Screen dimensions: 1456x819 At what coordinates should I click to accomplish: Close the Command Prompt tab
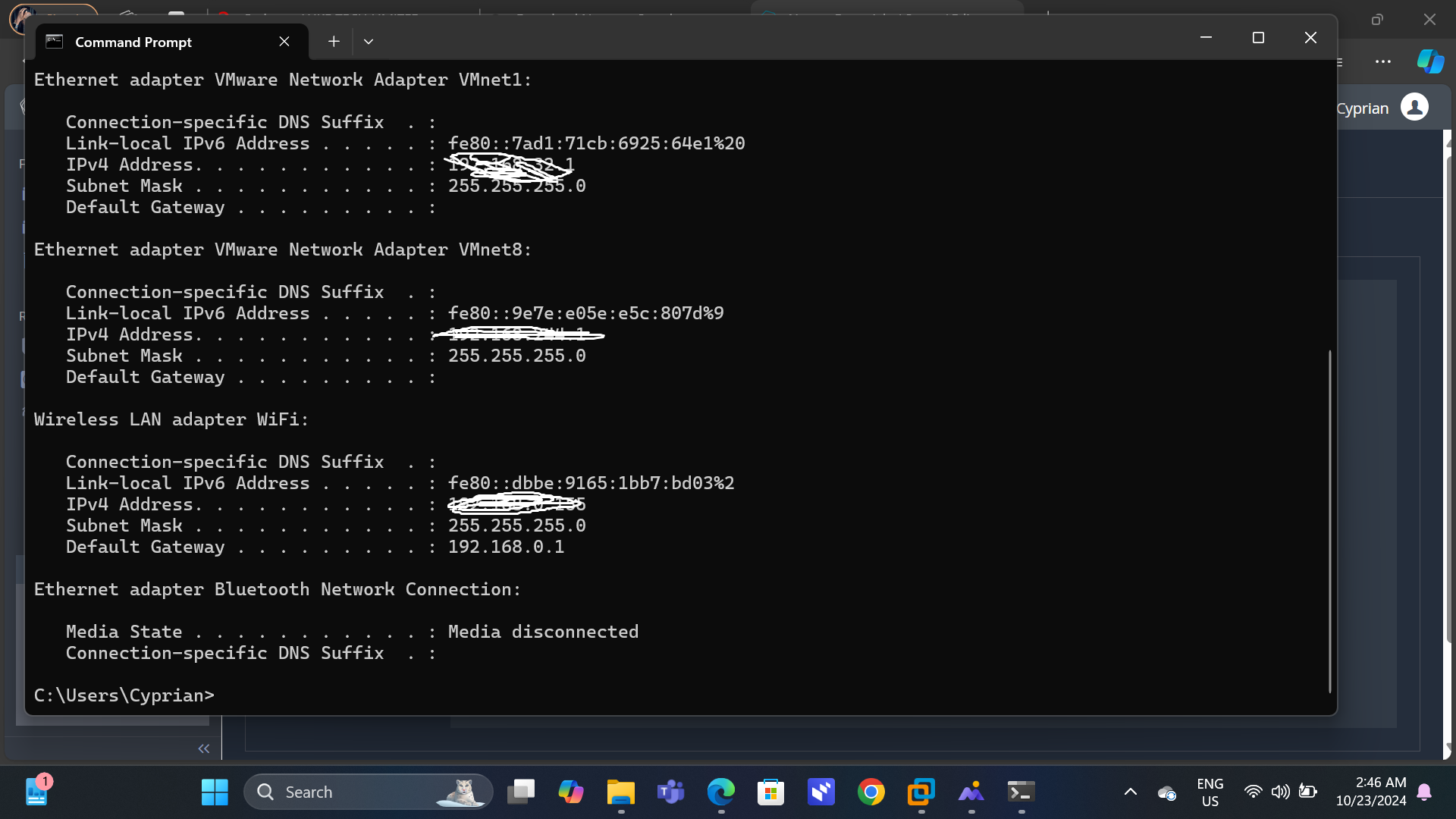click(x=284, y=42)
